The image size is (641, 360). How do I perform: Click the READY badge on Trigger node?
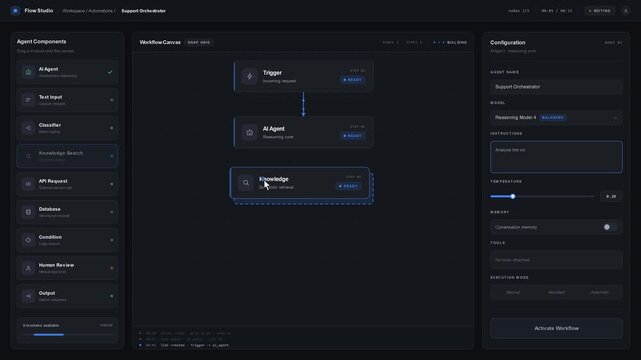pyautogui.click(x=352, y=80)
